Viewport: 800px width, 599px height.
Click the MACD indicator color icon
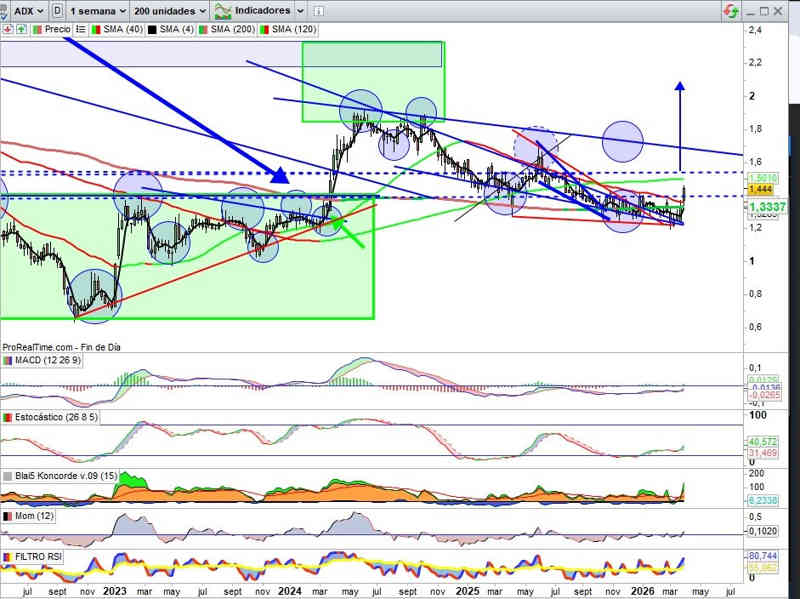pos(8,360)
